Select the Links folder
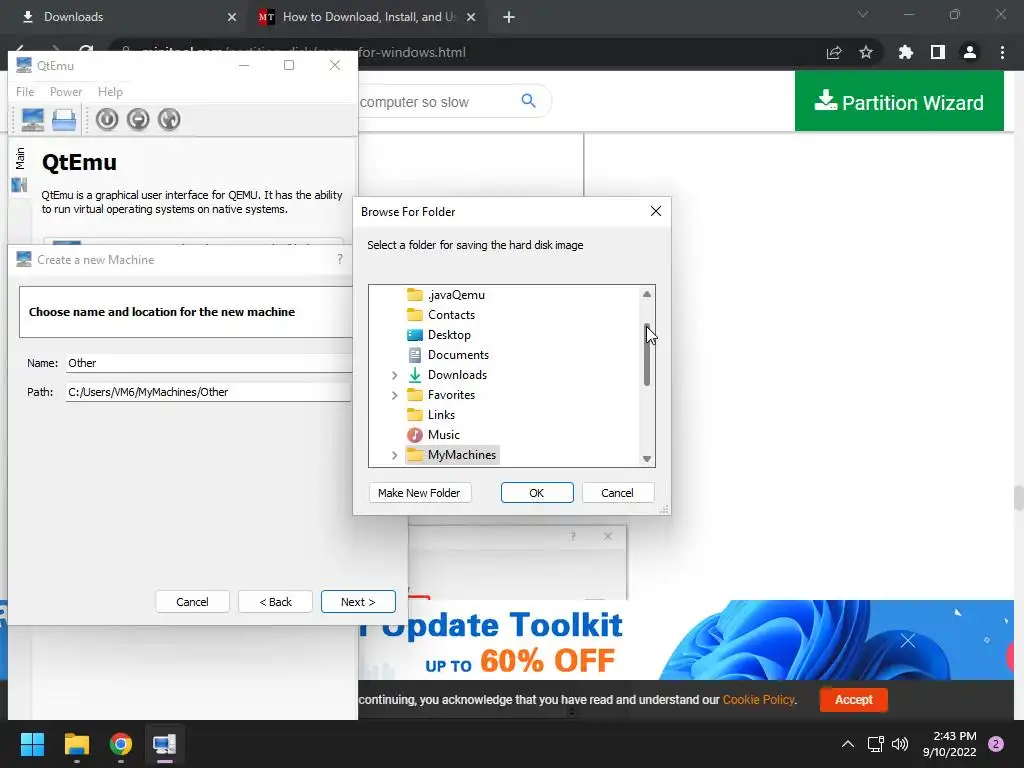 tap(431, 415)
